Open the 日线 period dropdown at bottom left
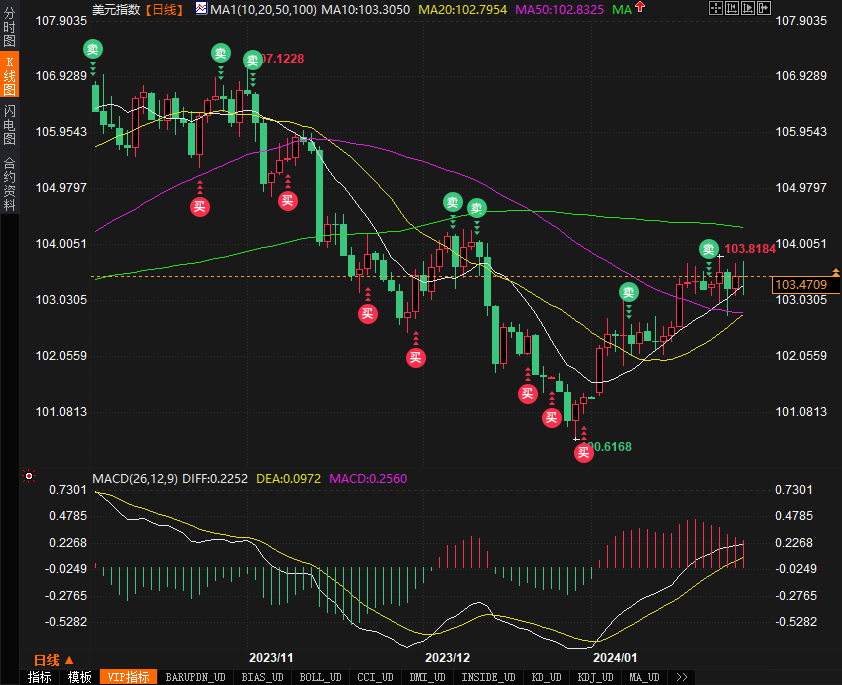 [x=53, y=660]
